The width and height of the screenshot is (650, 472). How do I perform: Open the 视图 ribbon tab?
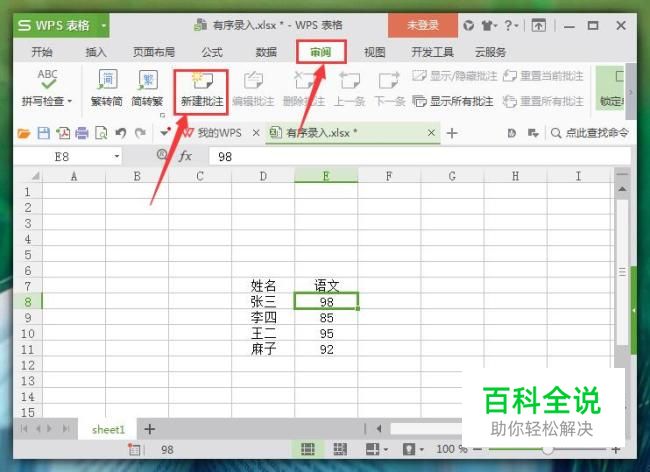coord(374,52)
